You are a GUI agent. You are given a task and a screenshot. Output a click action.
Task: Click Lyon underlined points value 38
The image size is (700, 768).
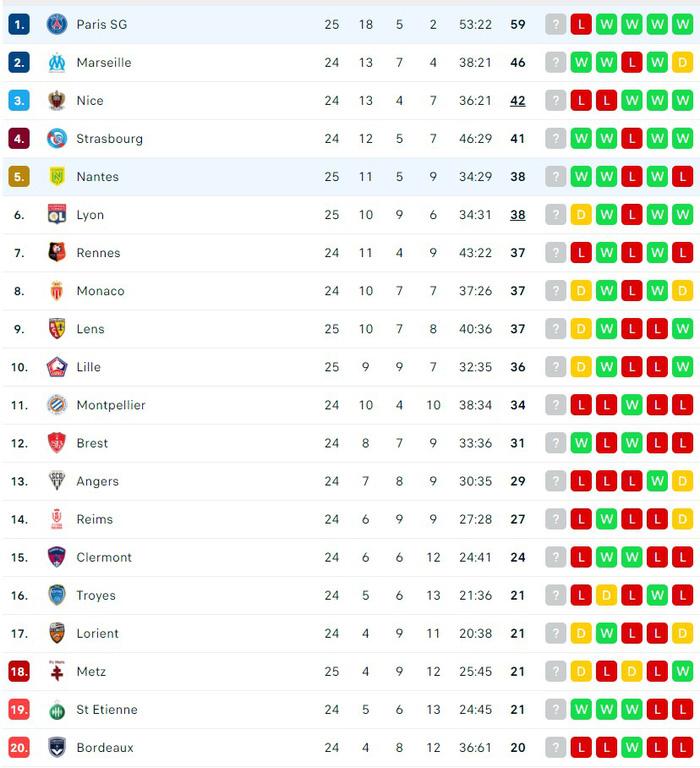tap(518, 215)
